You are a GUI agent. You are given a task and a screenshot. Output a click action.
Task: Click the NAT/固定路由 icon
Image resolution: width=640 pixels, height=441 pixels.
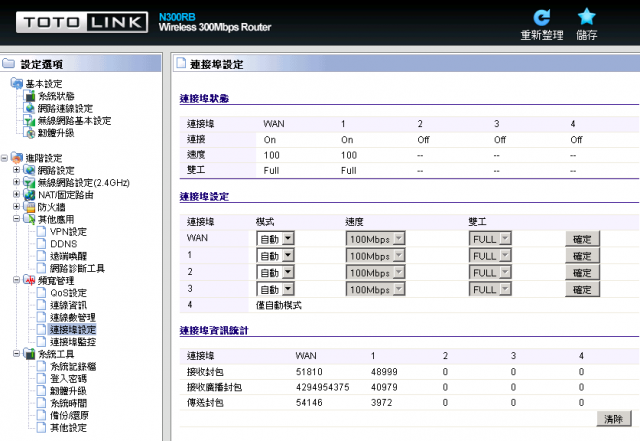tap(29, 194)
